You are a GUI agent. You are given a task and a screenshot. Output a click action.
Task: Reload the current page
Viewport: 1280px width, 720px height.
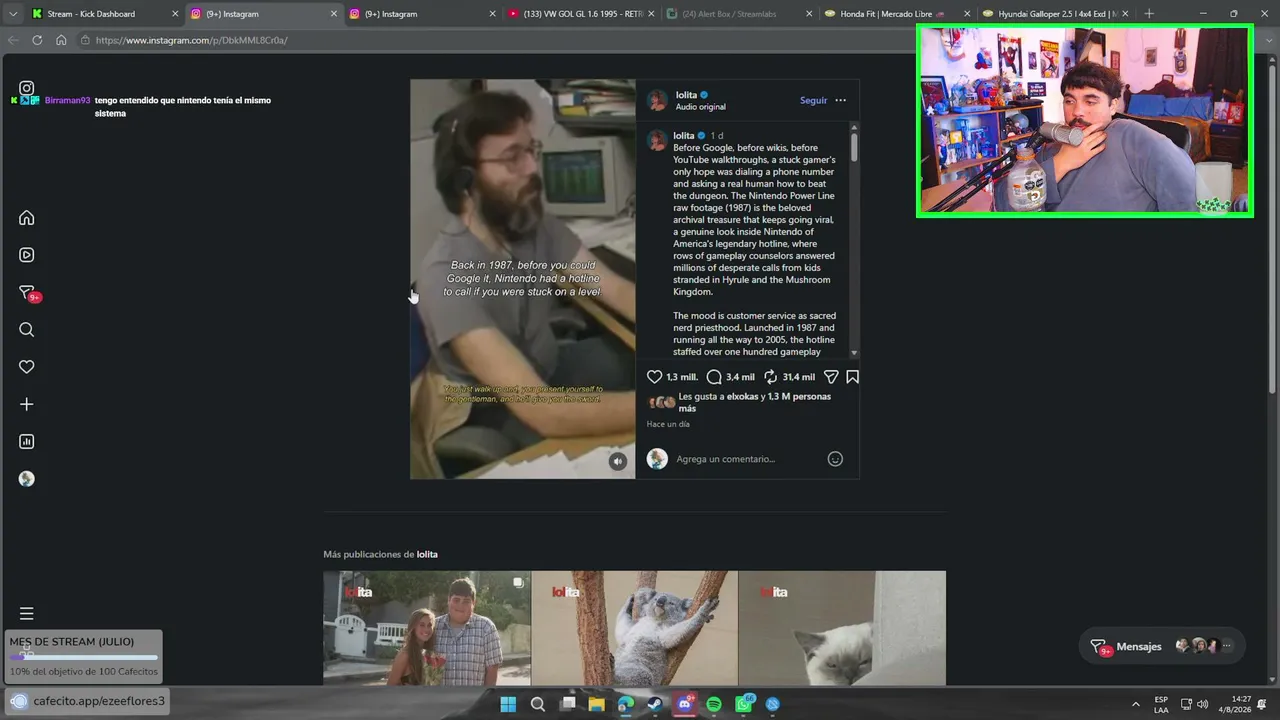pos(37,40)
